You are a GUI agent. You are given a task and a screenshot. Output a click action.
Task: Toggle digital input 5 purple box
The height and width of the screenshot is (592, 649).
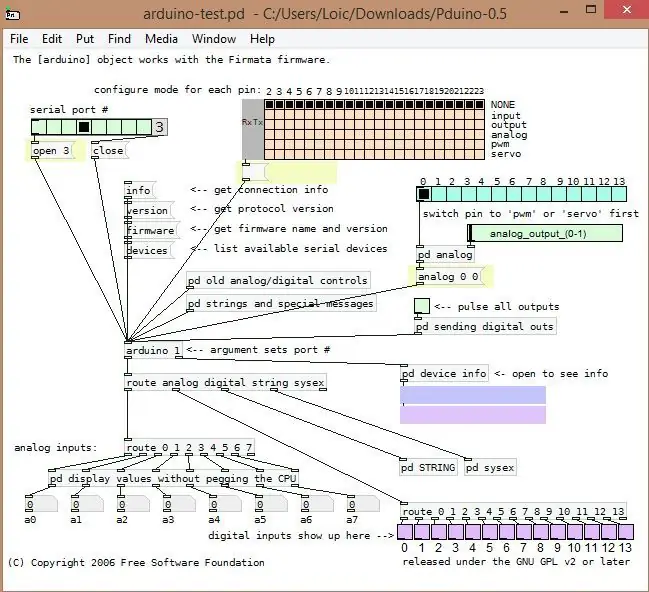click(x=490, y=532)
